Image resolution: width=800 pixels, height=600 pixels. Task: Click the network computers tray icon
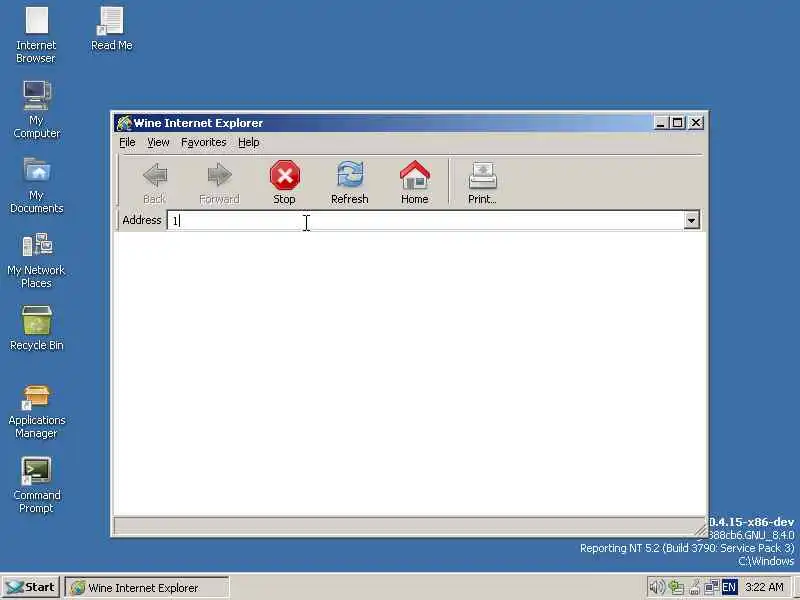712,587
